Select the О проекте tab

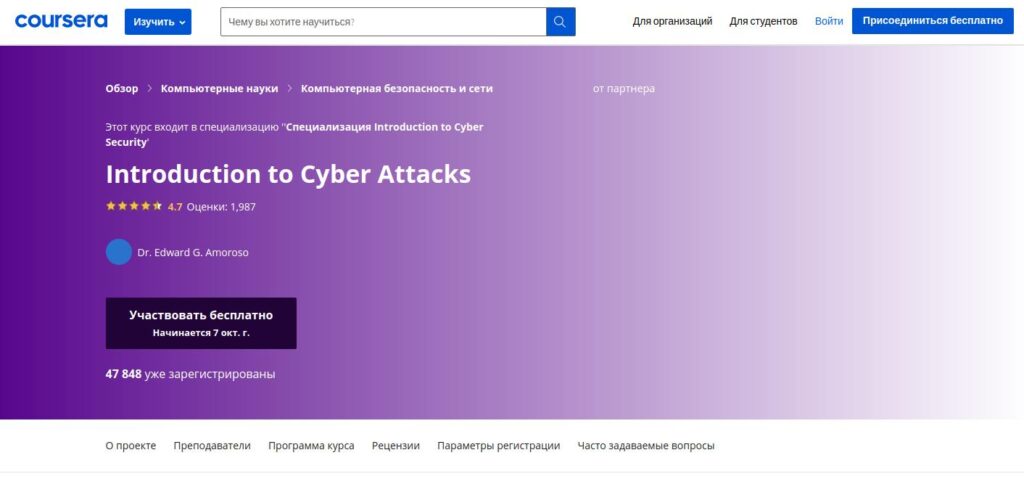tap(131, 446)
